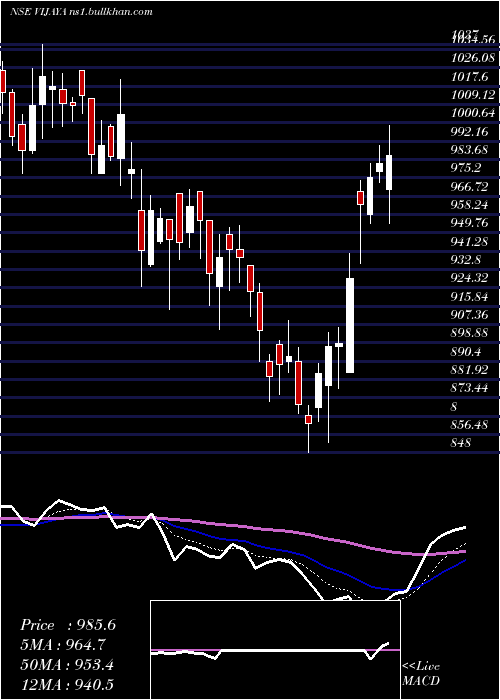
Task: Click the 848 price axis label
Action: 461,443
